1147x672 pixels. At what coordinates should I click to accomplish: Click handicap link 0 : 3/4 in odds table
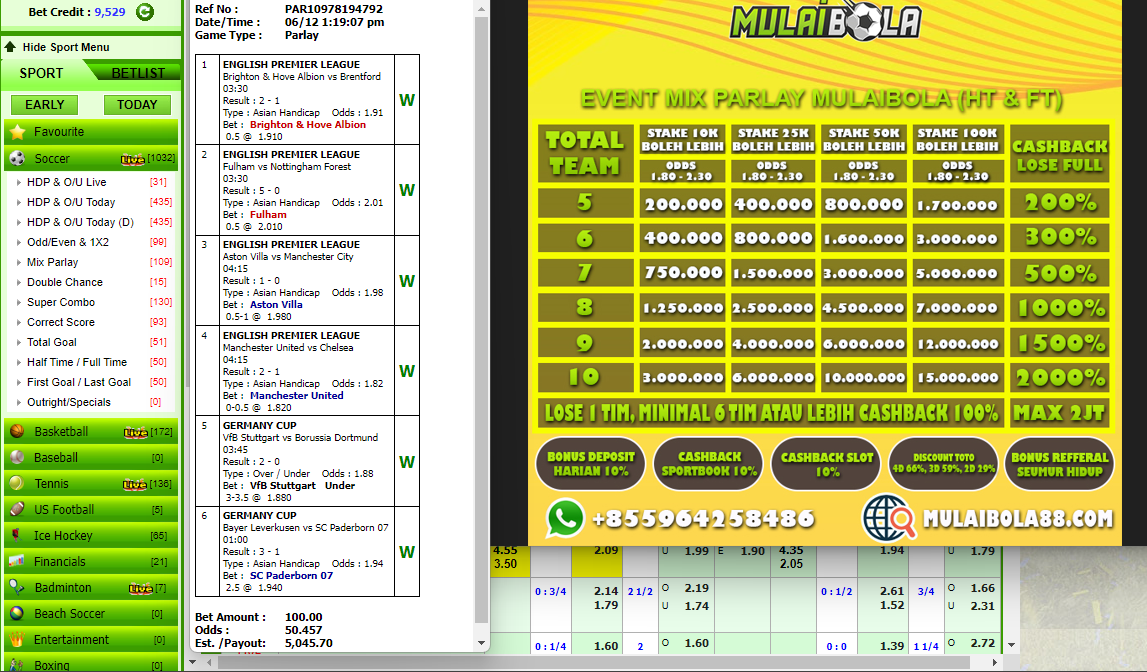550,592
